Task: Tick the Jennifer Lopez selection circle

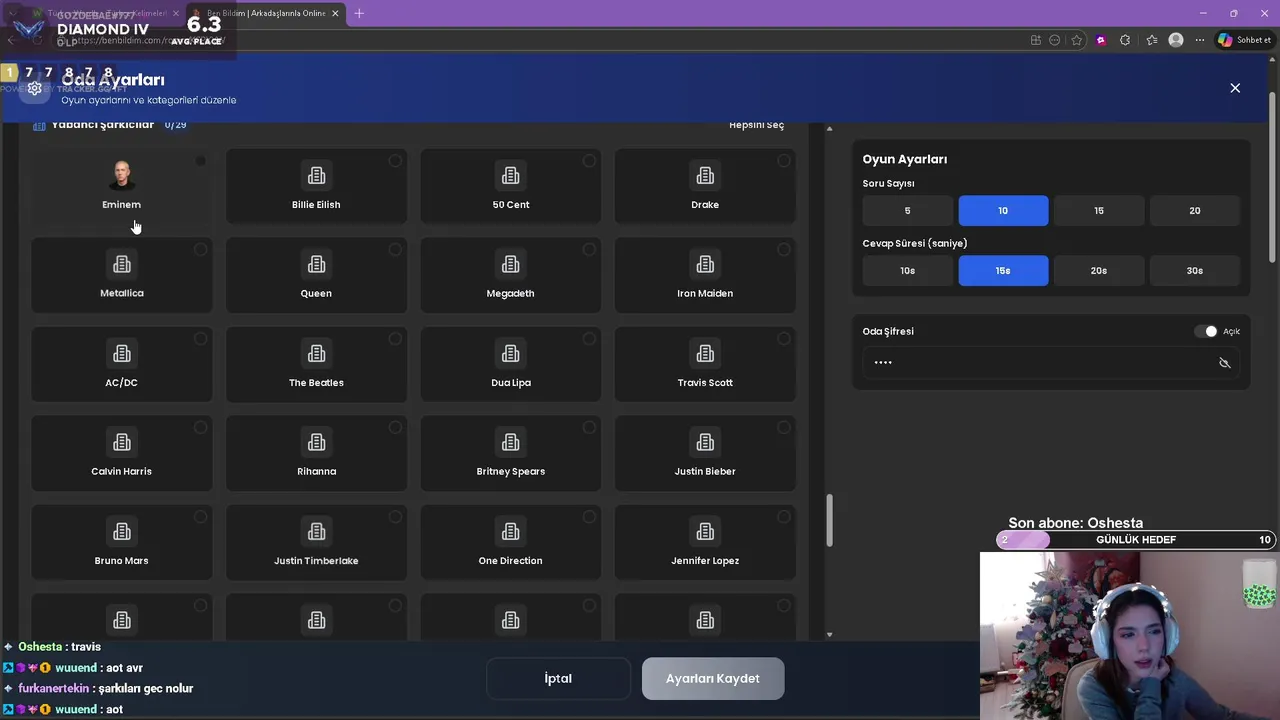Action: pos(784,517)
